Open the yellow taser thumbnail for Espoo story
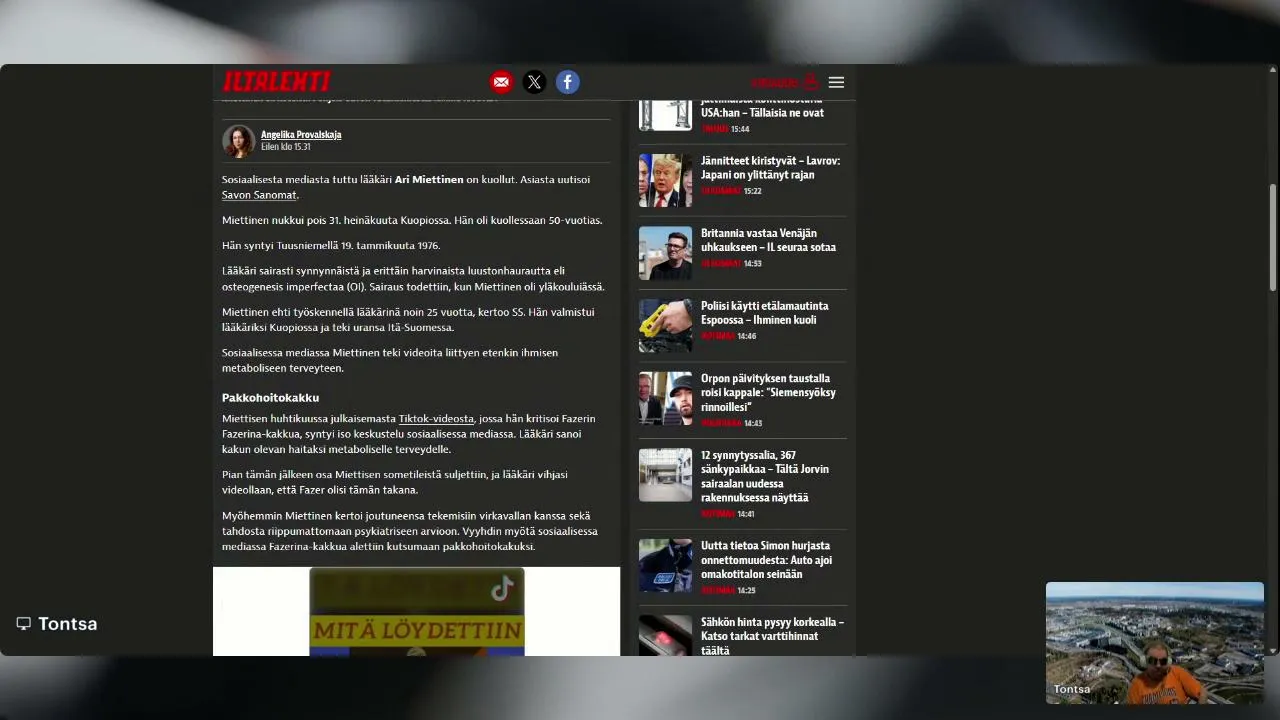The width and height of the screenshot is (1280, 720). 665,325
